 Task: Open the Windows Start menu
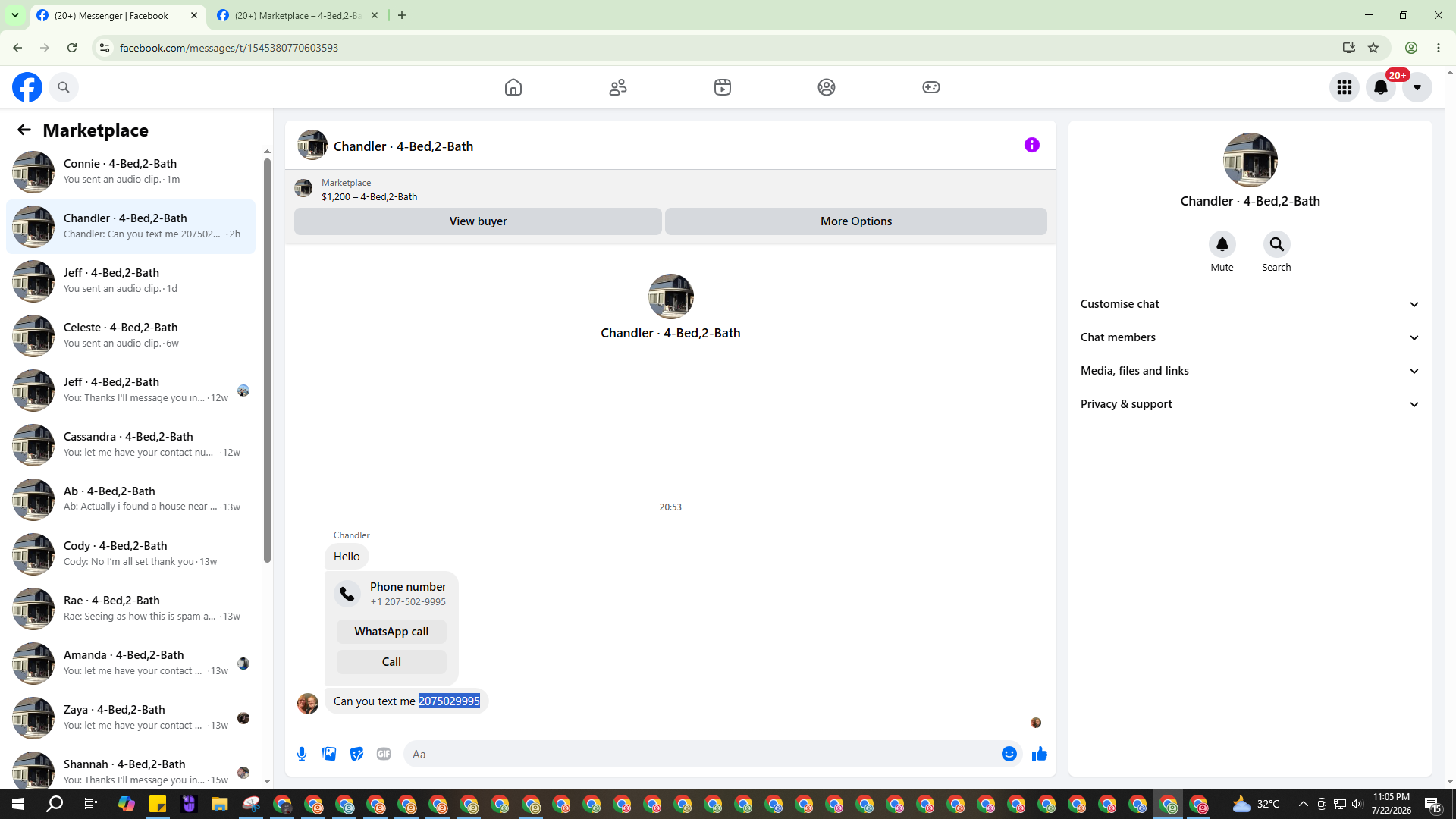[x=18, y=804]
